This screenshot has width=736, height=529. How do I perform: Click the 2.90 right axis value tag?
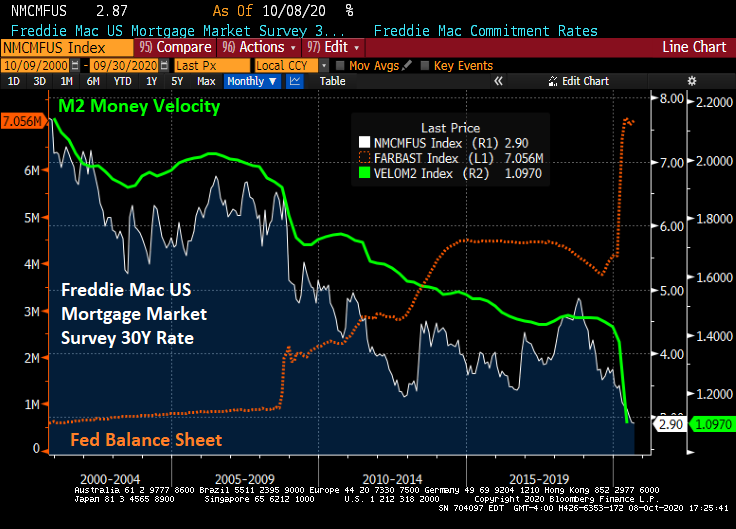click(x=670, y=424)
